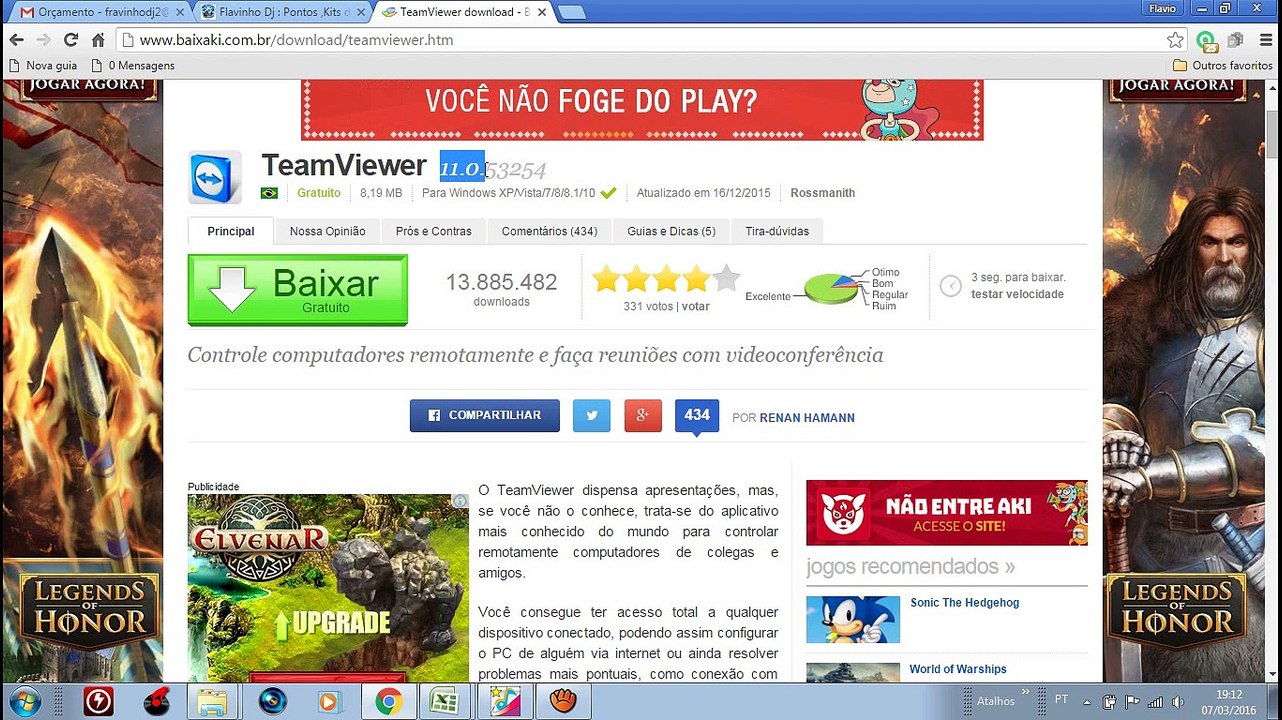This screenshot has width=1282, height=720.
Task: Click the taskbar clock showing 19:12
Action: (1229, 701)
